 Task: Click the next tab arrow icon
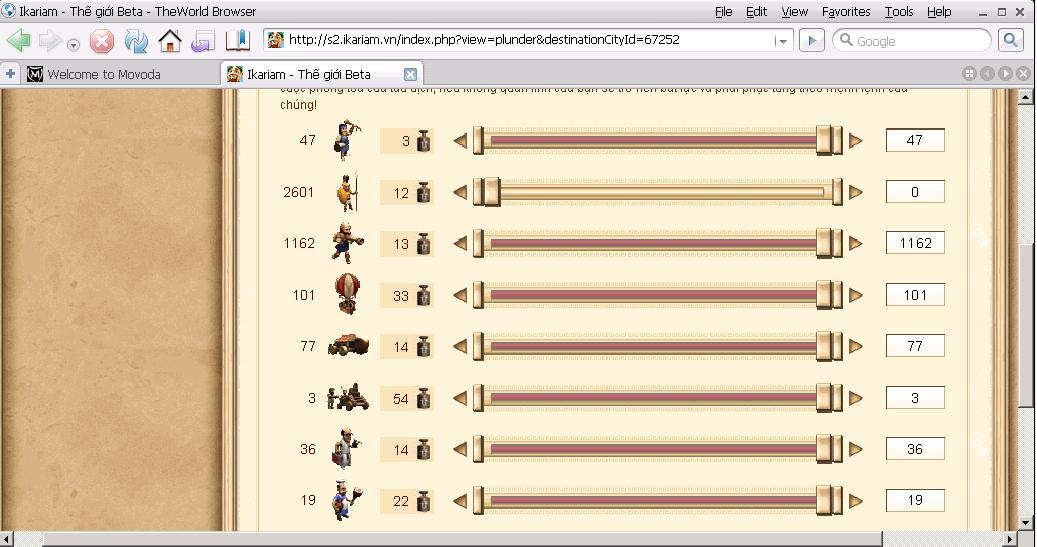click(x=1005, y=73)
